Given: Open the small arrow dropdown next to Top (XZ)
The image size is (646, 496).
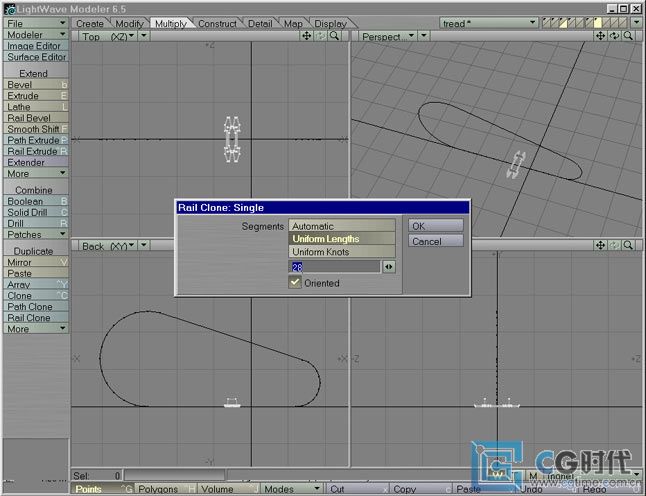Looking at the screenshot, I should point(144,36).
